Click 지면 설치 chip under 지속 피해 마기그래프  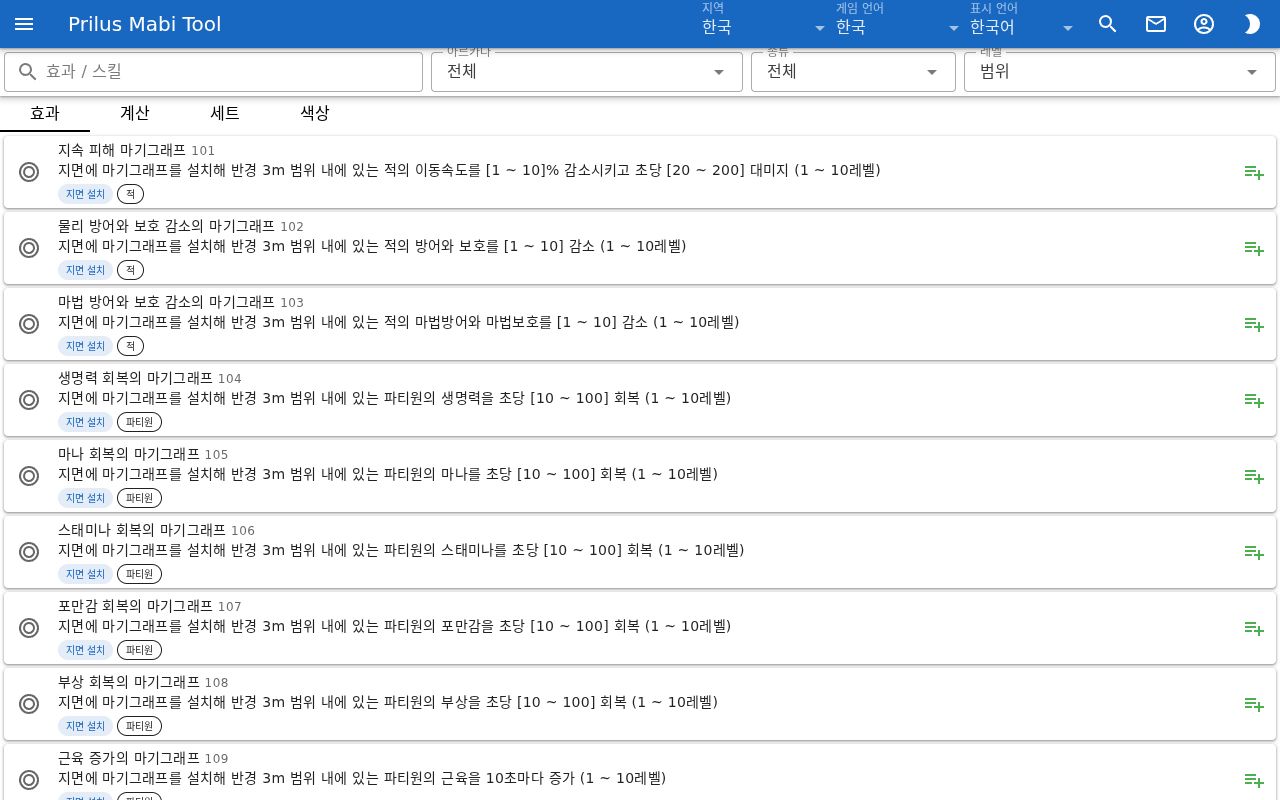click(x=85, y=194)
